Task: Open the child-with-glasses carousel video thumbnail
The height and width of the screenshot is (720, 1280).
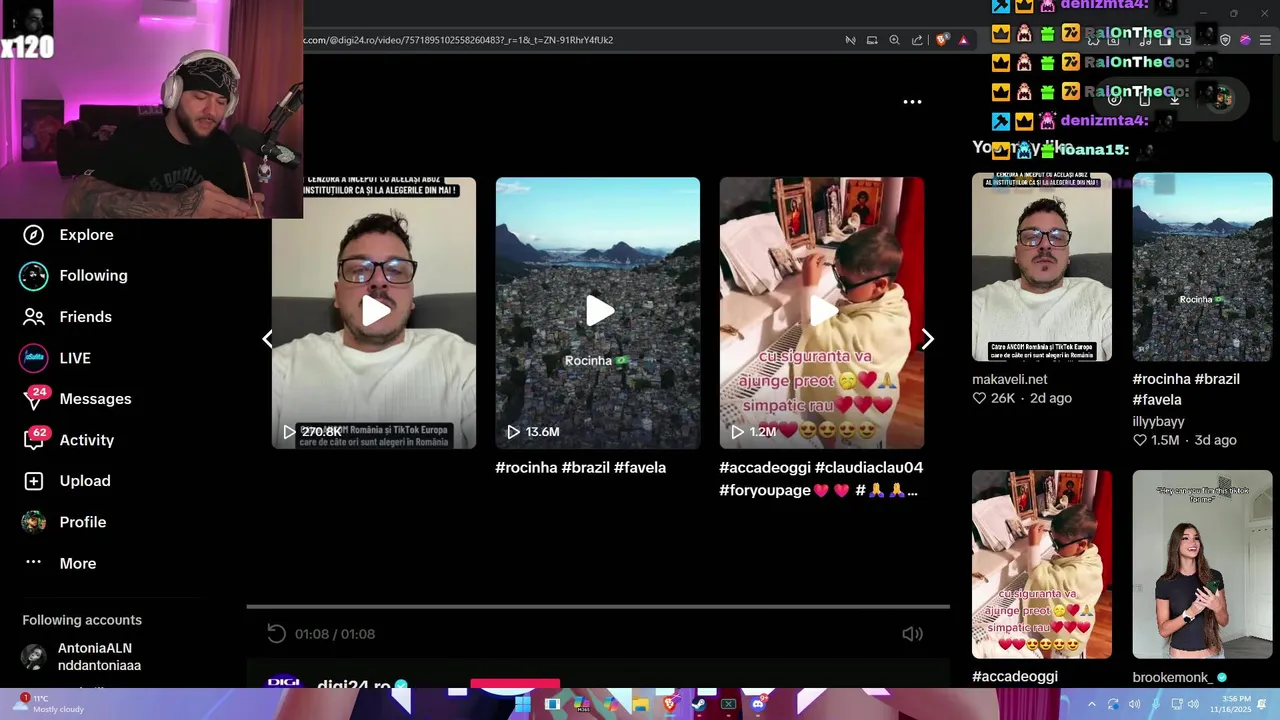Action: coord(822,313)
